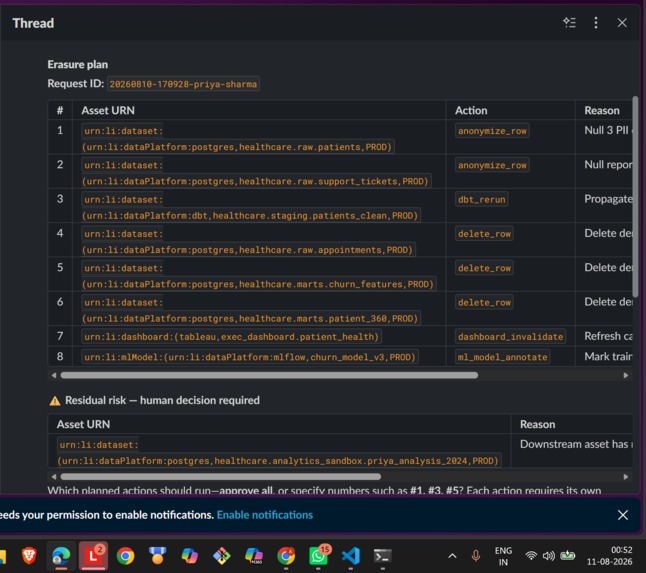This screenshot has width=646, height=573.
Task: Click the erasure table left scroll arrow
Action: tap(54, 375)
